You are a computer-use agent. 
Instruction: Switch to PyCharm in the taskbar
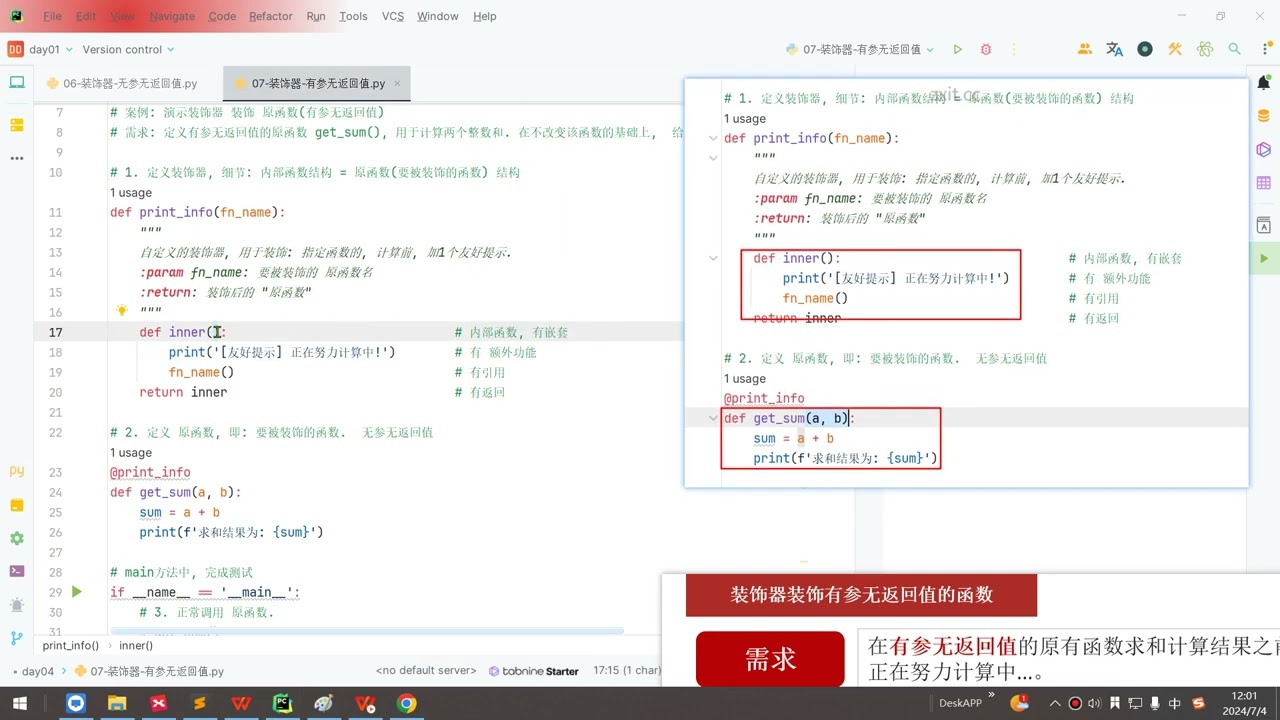pos(282,704)
